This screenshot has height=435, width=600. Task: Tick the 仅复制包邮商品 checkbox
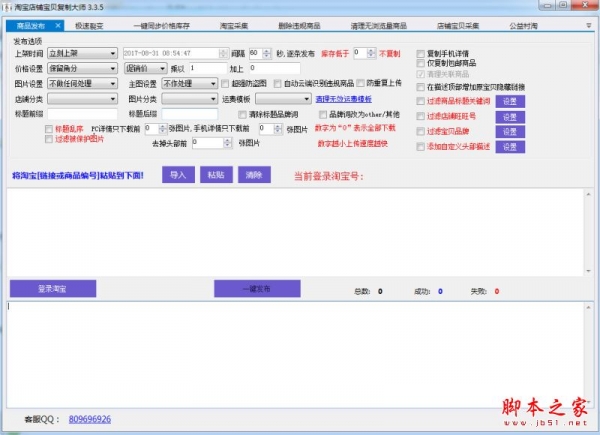pos(421,63)
